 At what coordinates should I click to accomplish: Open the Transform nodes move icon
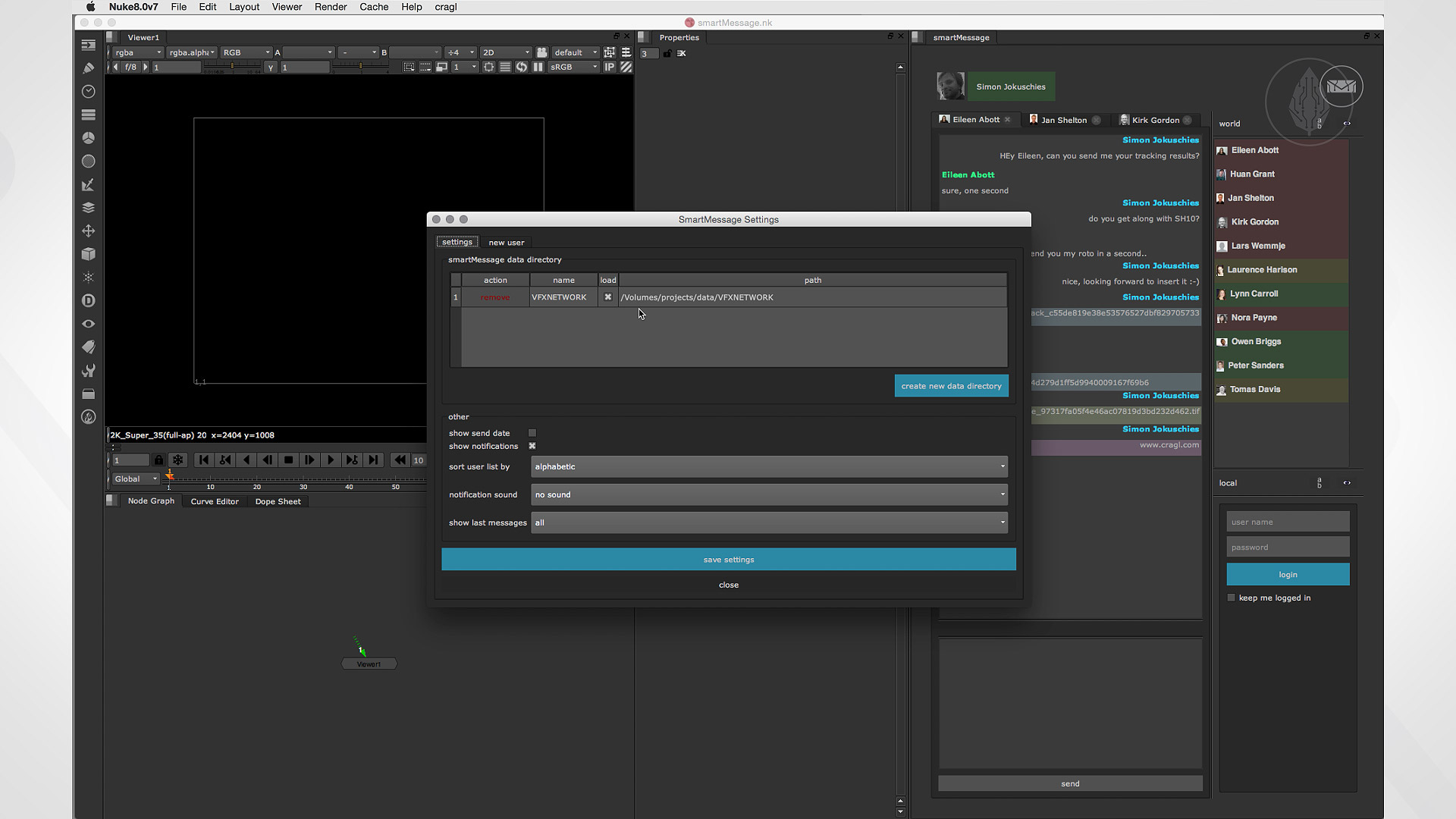click(88, 231)
